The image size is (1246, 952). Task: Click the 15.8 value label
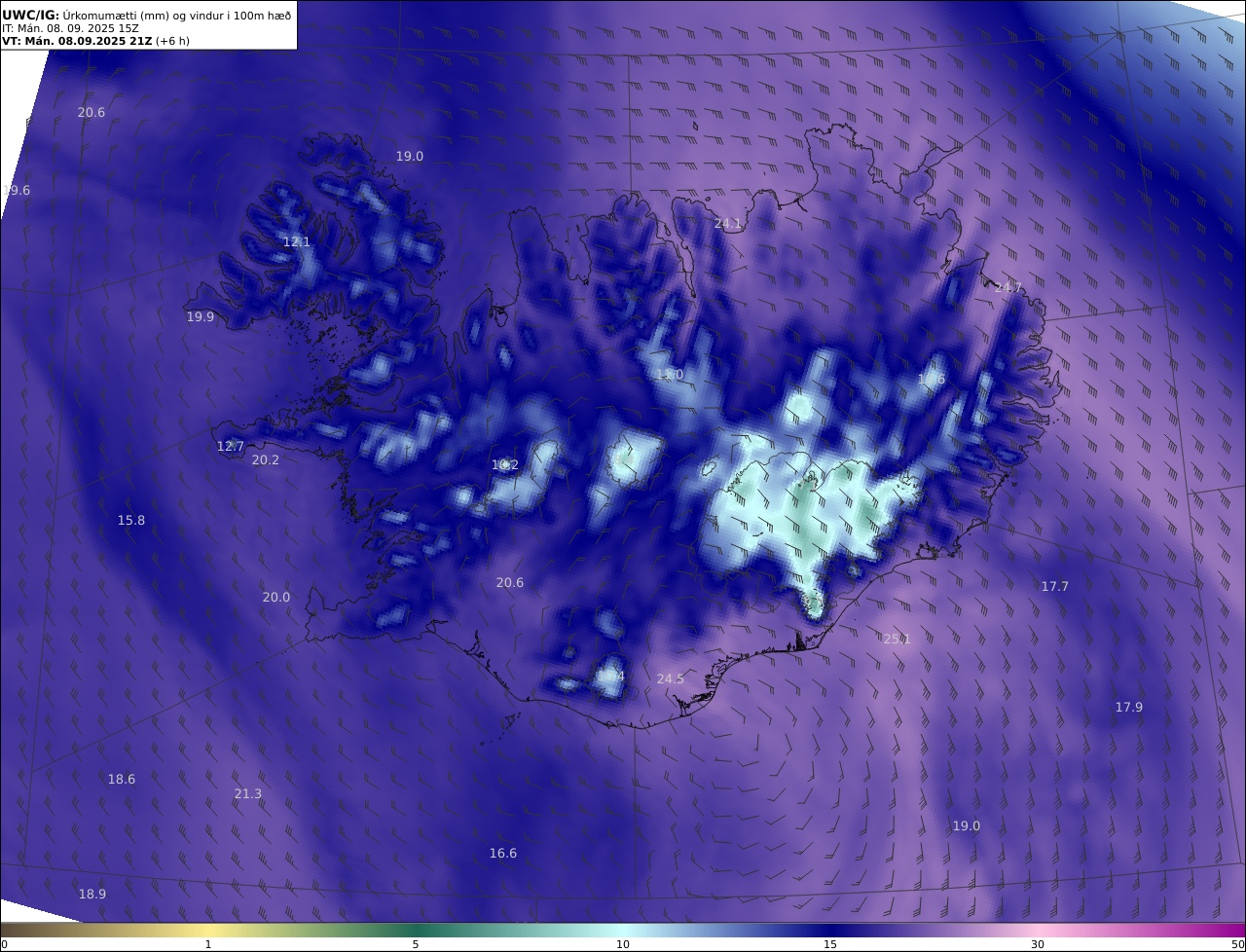coord(131,521)
